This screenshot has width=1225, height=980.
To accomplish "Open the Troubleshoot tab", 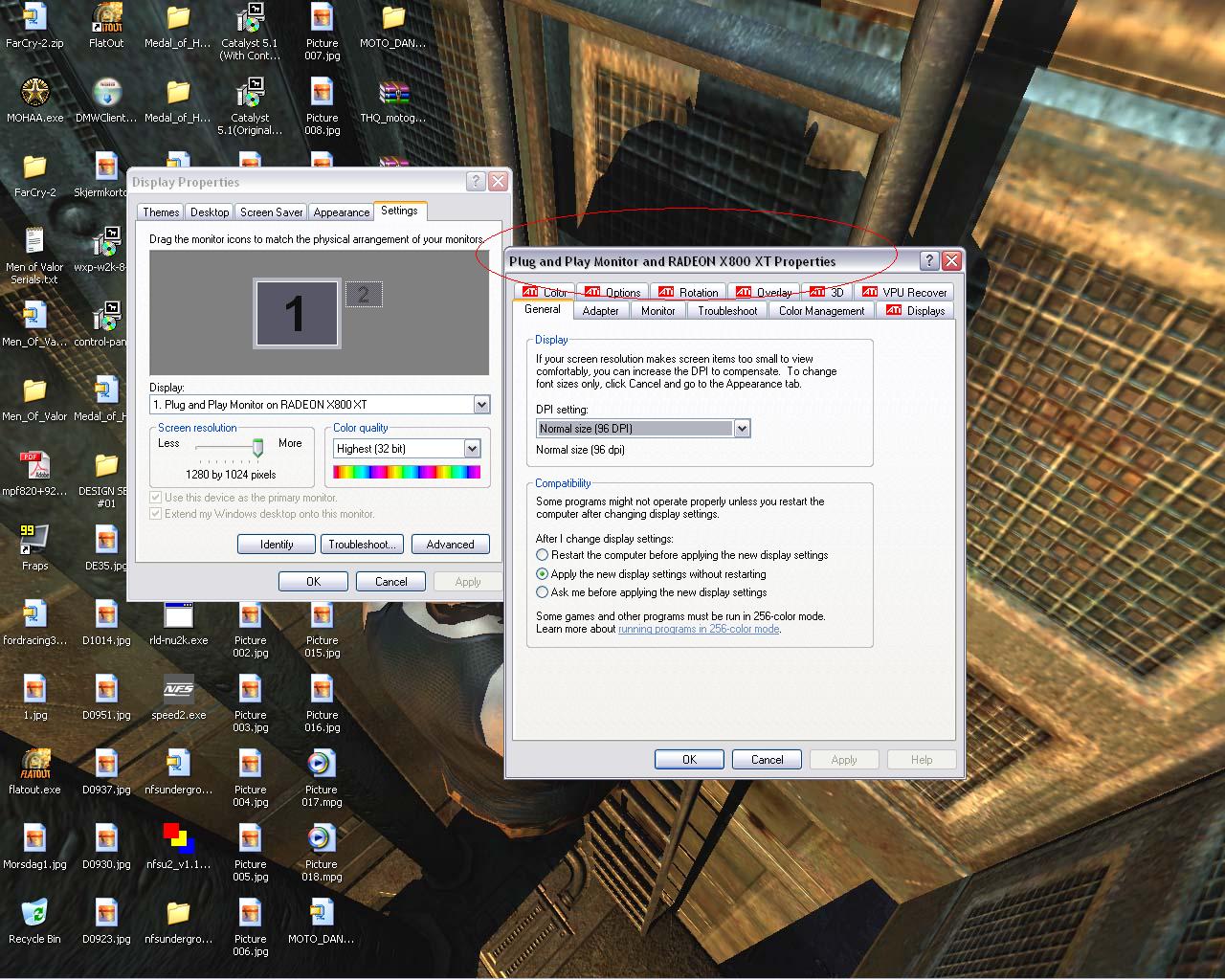I will (x=727, y=311).
